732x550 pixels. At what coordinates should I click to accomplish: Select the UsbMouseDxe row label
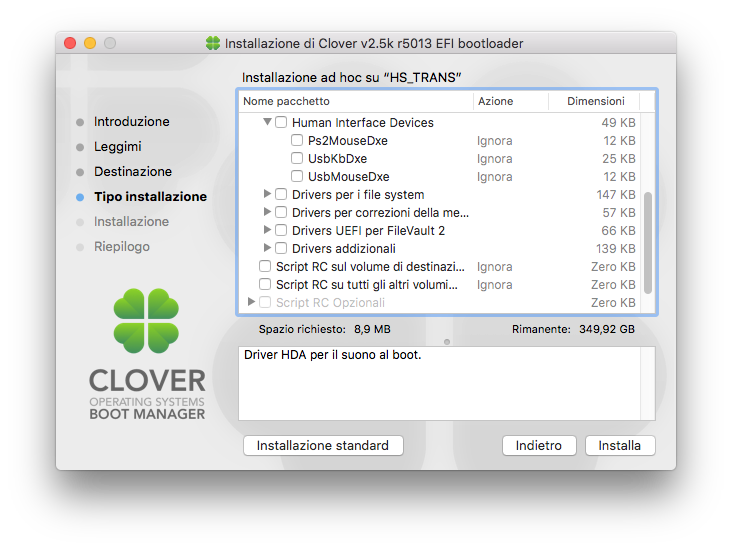click(x=348, y=176)
